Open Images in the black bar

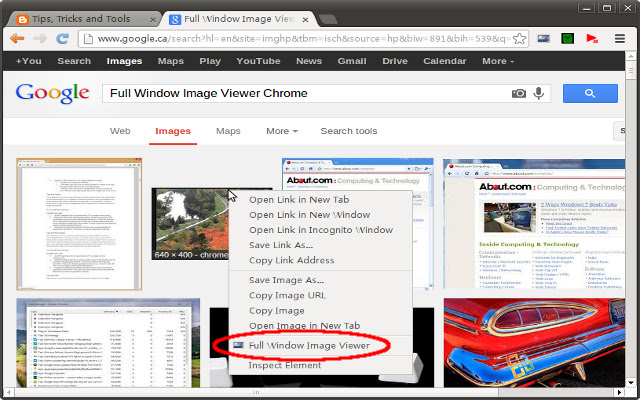(x=124, y=61)
